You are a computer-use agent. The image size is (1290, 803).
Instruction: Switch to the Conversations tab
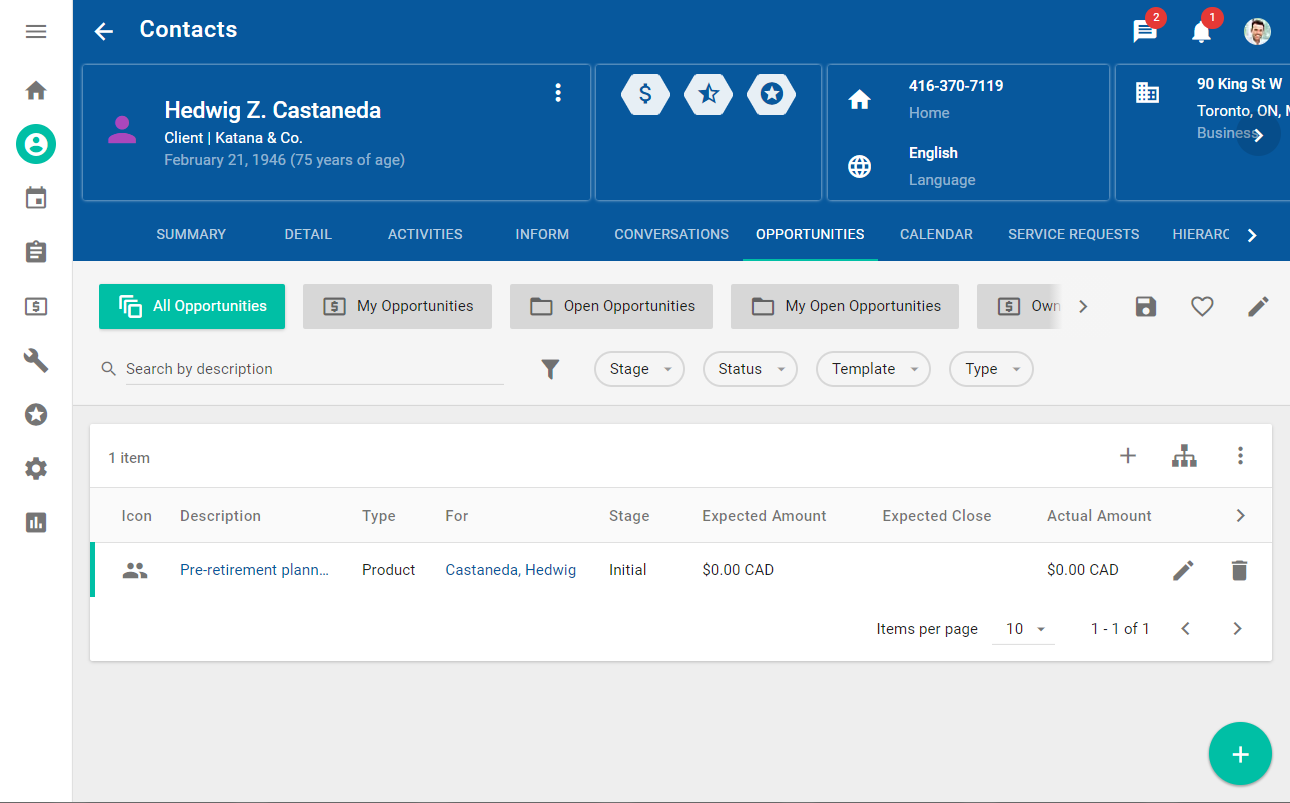[671, 234]
